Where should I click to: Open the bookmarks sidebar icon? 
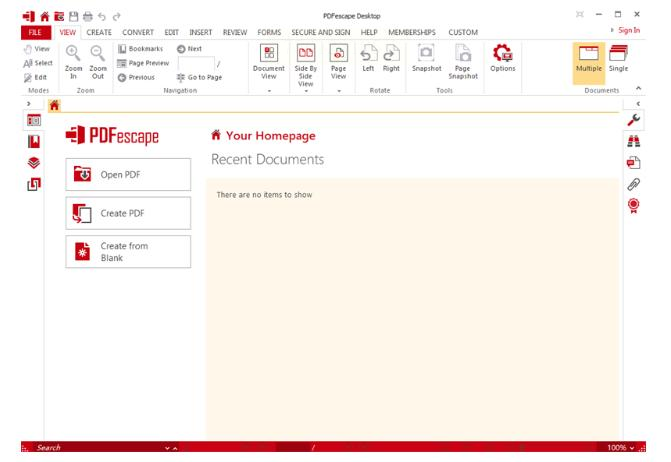34,142
